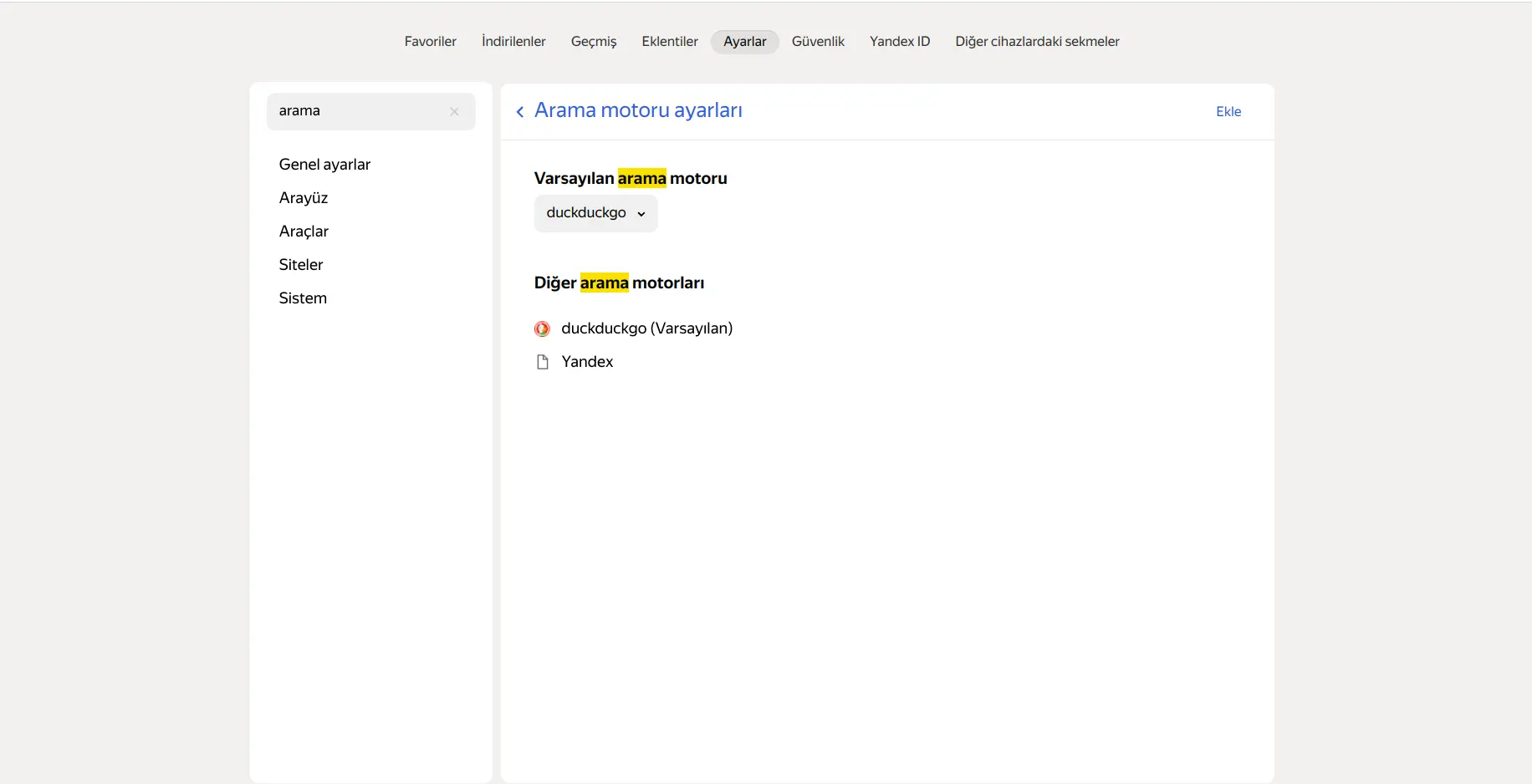Go to the Eklentiler tab

coord(670,42)
